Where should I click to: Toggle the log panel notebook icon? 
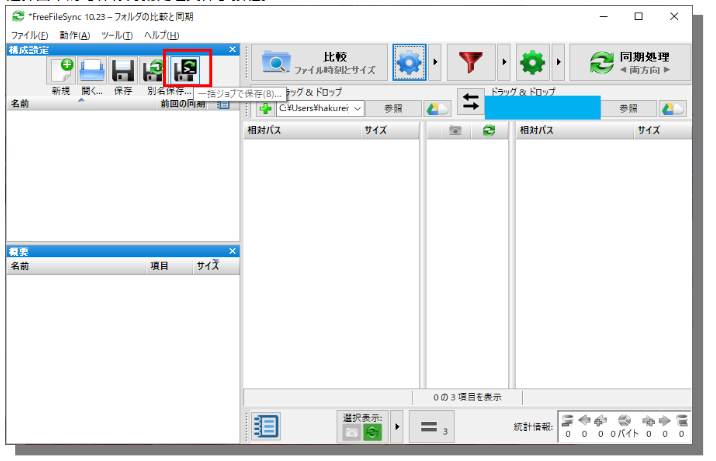266,426
